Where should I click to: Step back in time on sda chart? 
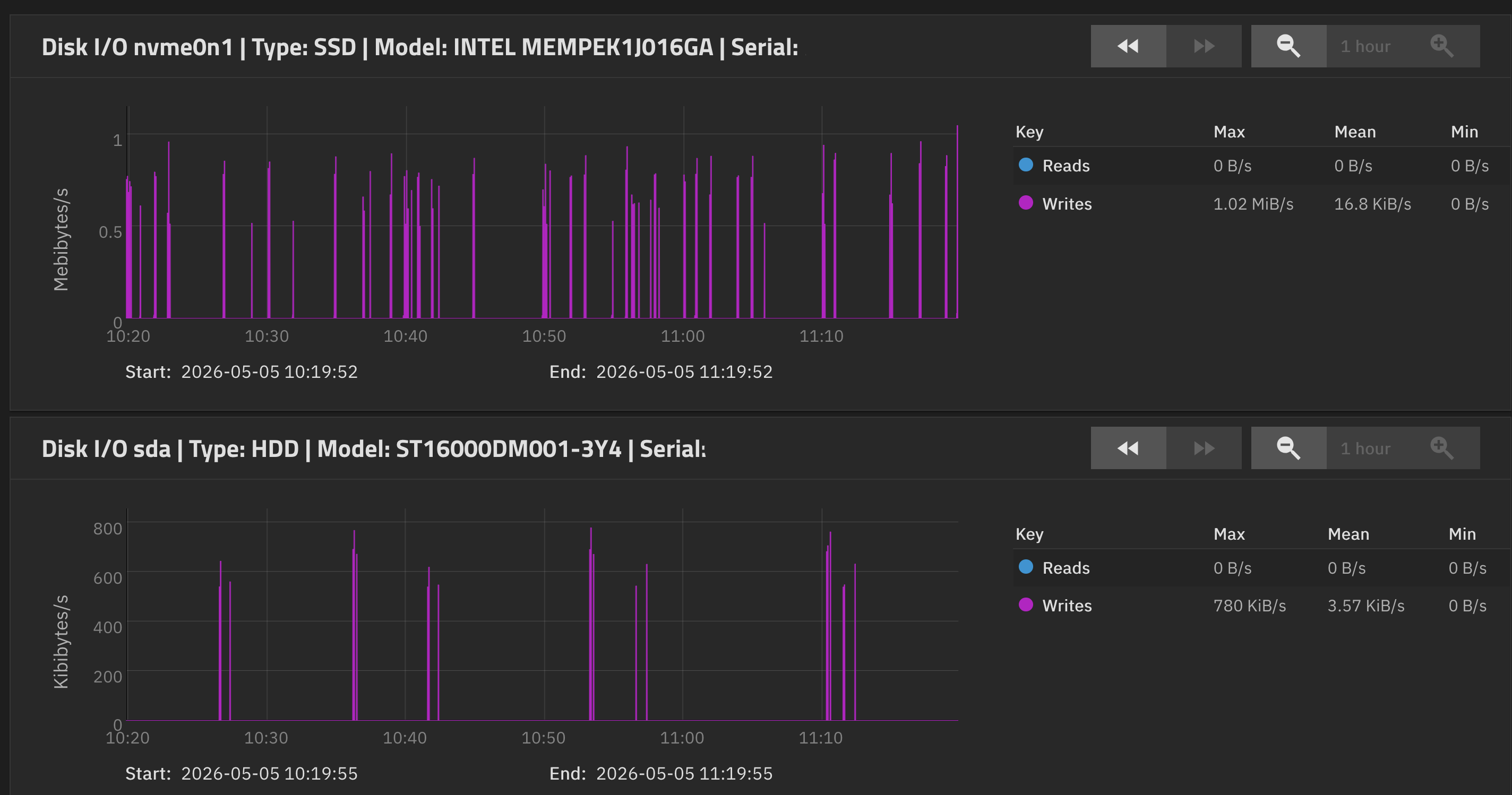(x=1128, y=448)
